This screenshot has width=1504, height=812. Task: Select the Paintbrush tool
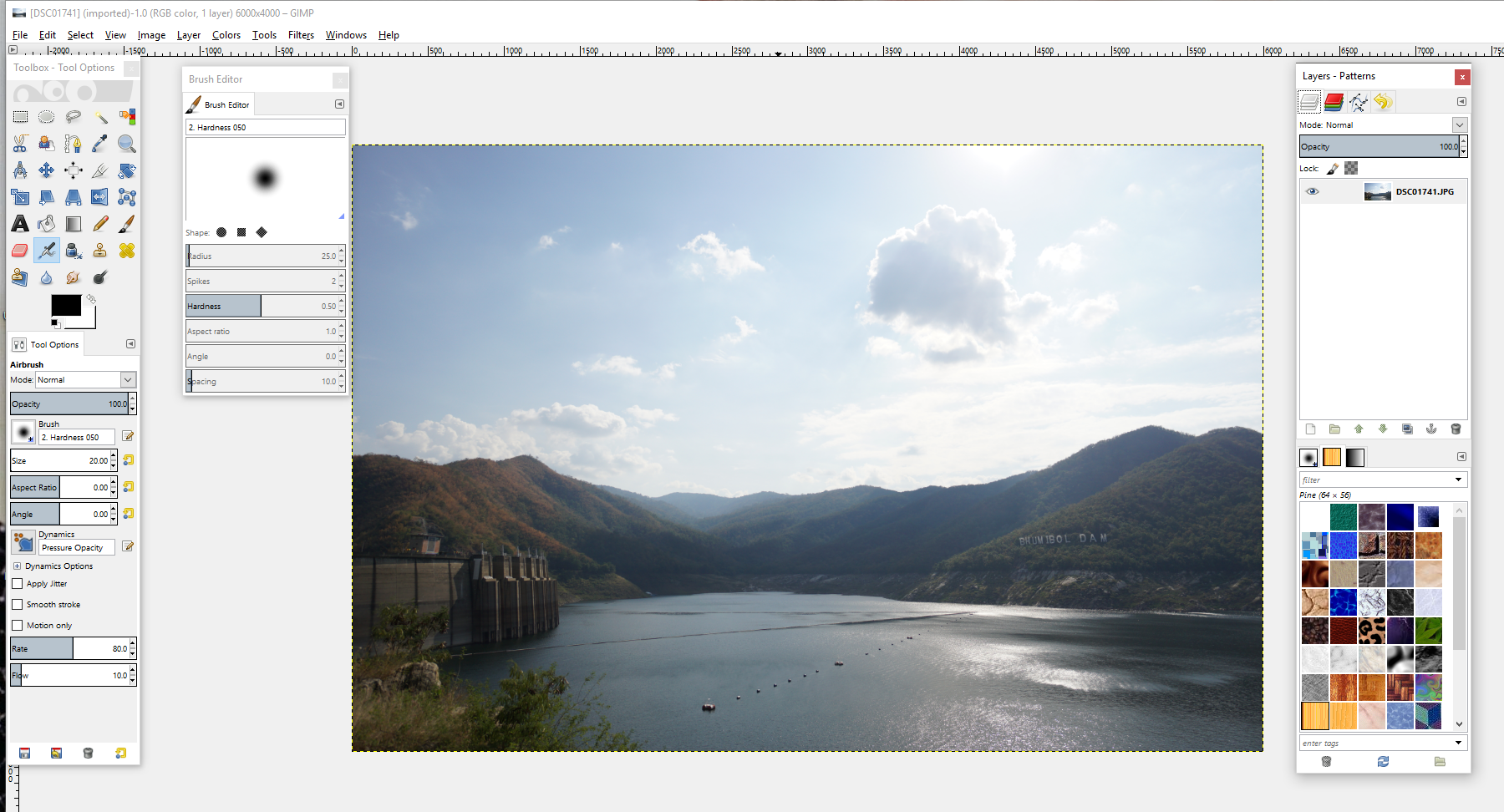[127, 224]
